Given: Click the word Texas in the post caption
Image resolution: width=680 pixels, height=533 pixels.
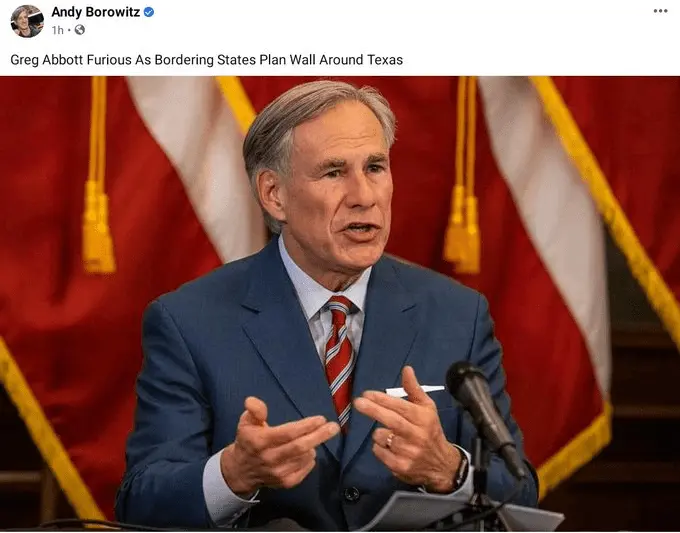Looking at the screenshot, I should [x=385, y=59].
